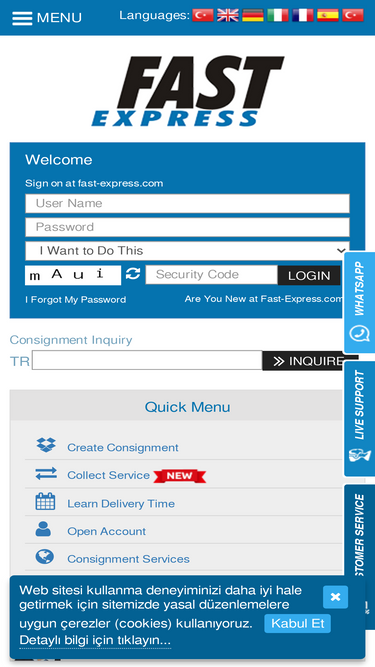Click the red NEW badge
Image resolution: width=375 pixels, height=667 pixels.
pos(179,476)
